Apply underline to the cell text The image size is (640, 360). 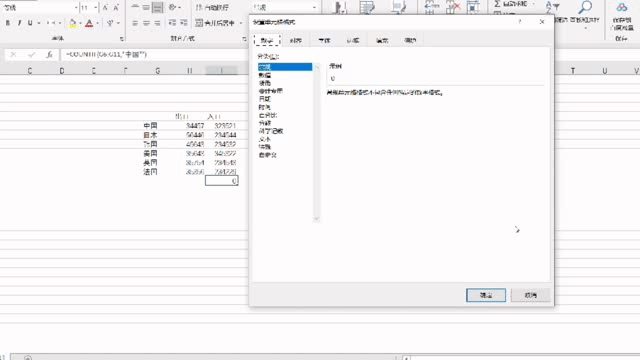(x=30, y=23)
